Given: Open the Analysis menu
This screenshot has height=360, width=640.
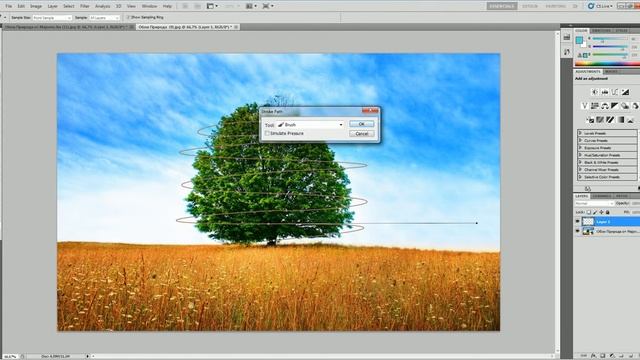Looking at the screenshot, I should coord(102,6).
